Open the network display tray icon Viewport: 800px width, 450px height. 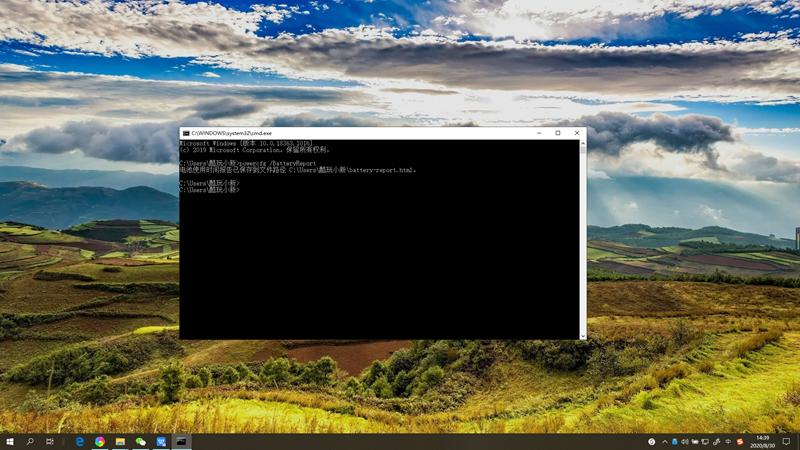tap(705, 442)
